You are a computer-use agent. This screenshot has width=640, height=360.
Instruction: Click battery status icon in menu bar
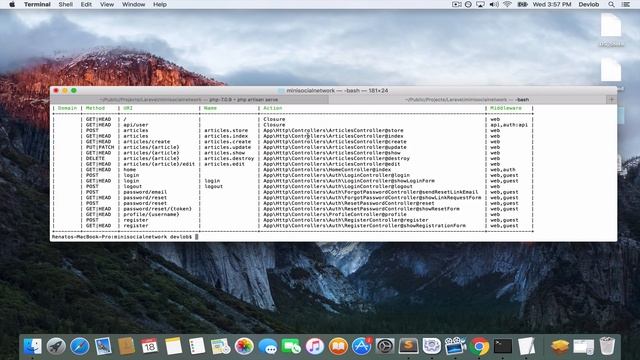pos(522,4)
